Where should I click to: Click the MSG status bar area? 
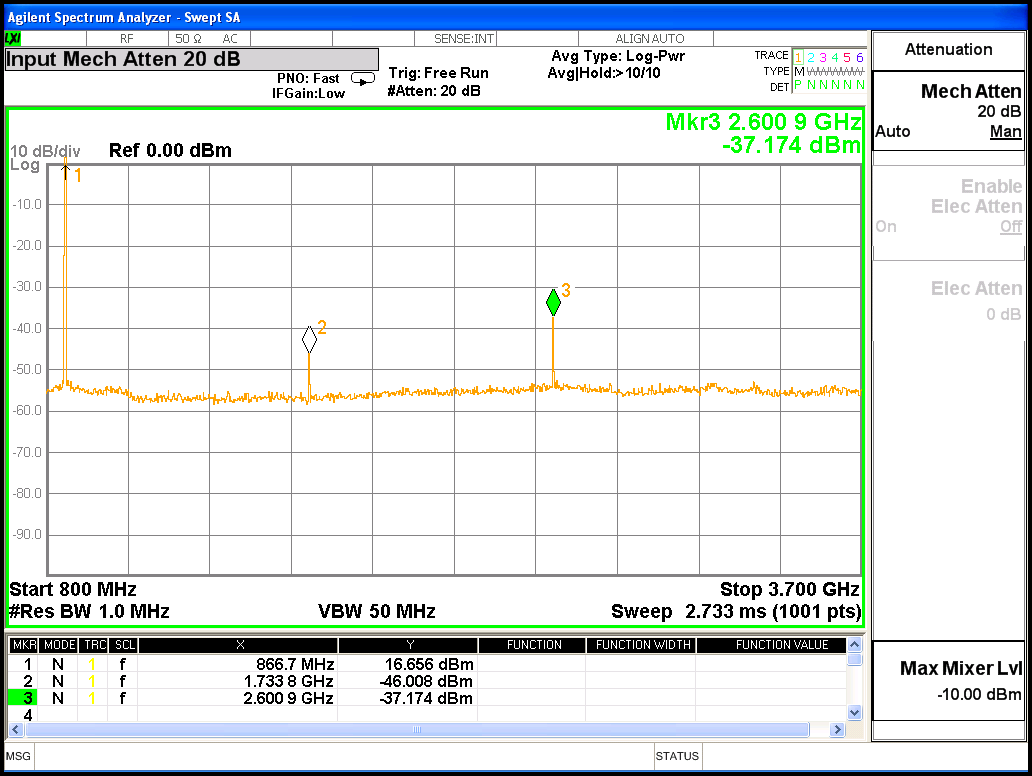point(18,756)
